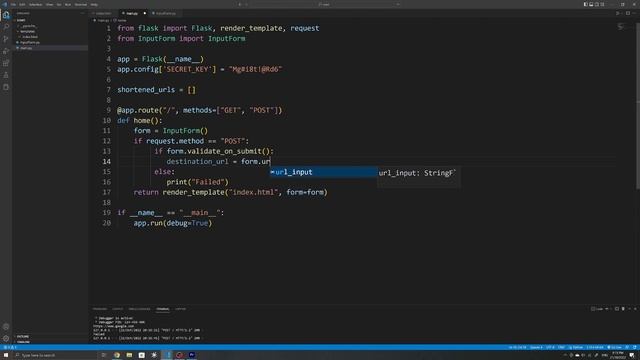Open the Source Control view
640x360 pixels.
(x=6, y=39)
